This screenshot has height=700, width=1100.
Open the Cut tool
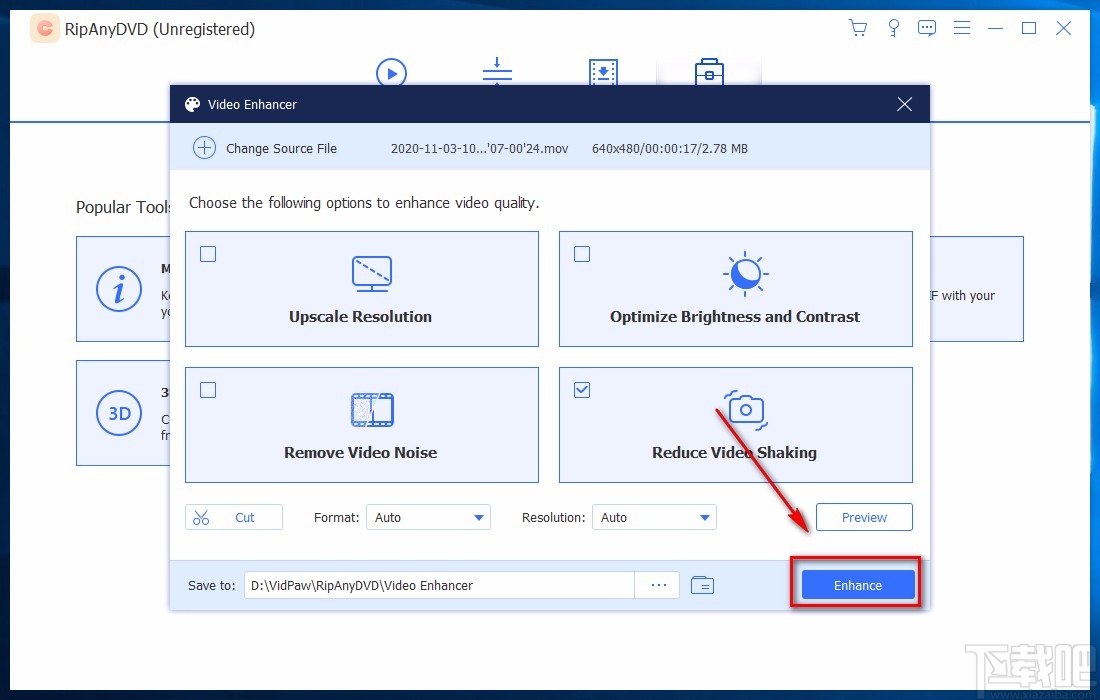pos(234,518)
